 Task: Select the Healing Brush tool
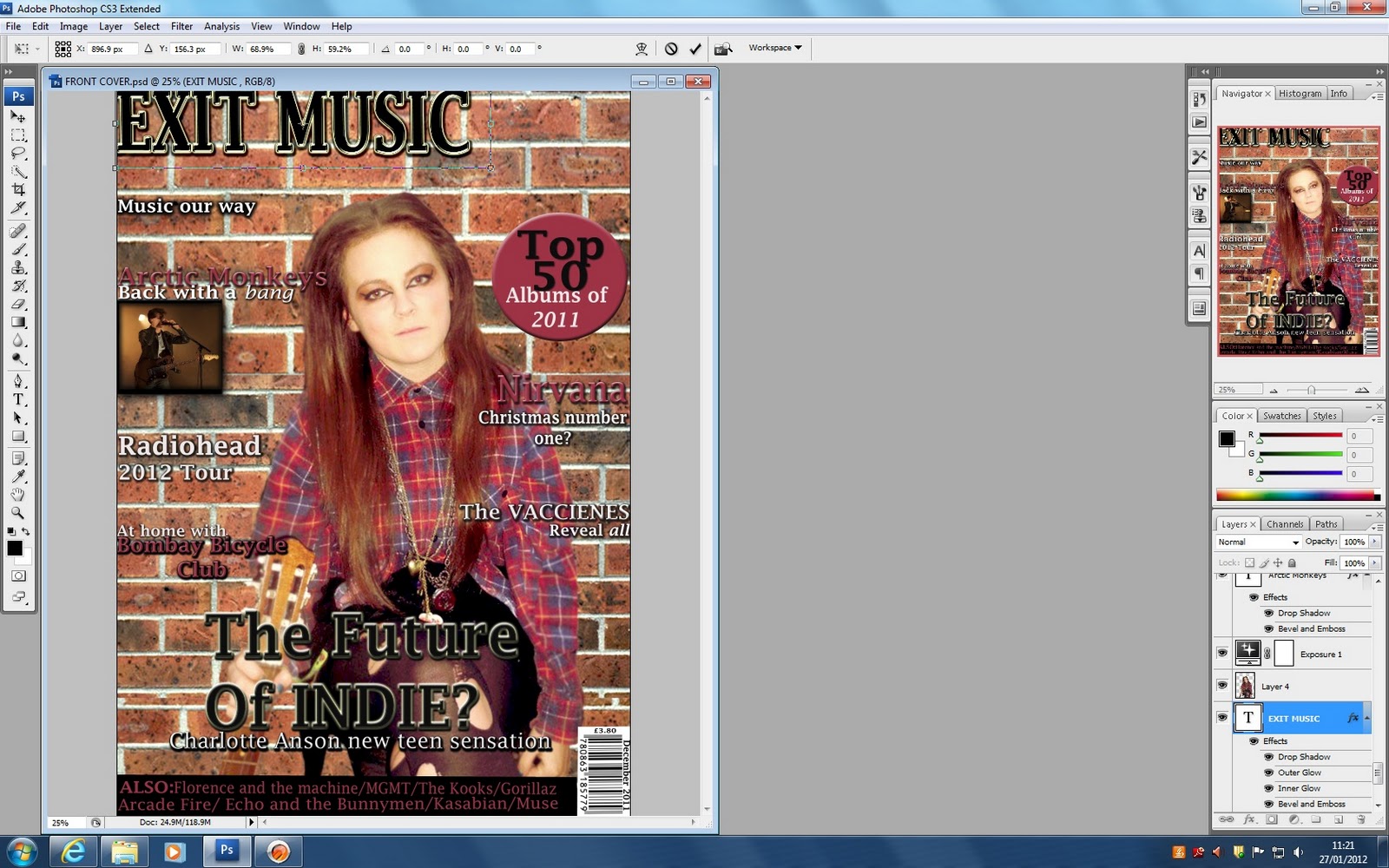click(18, 231)
